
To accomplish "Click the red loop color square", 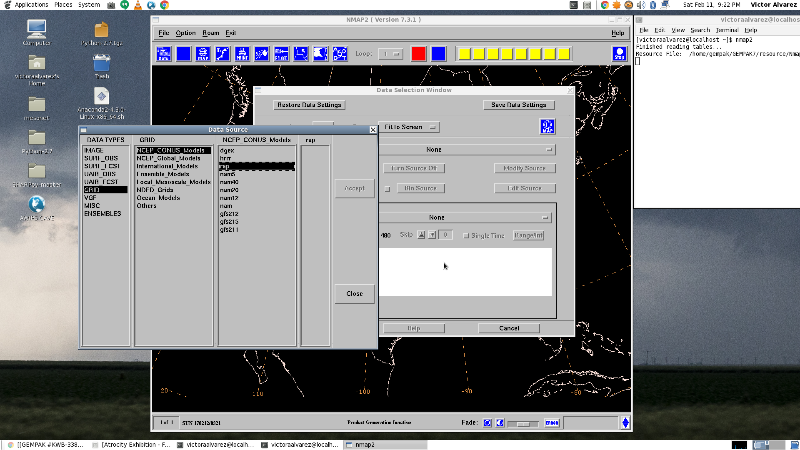I will (417, 53).
